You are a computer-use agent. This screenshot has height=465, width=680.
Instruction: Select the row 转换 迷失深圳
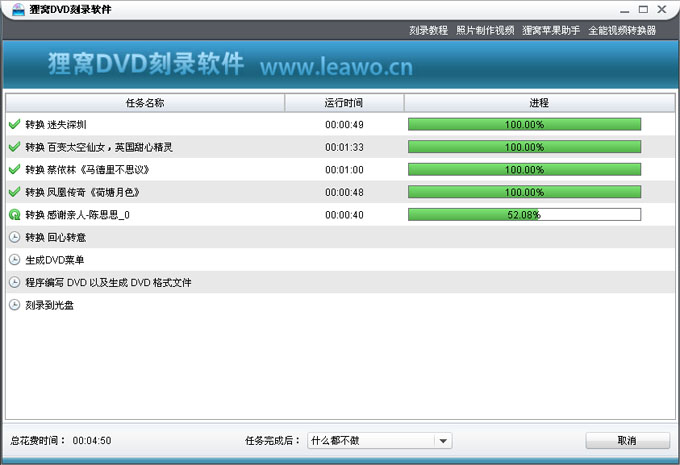(x=340, y=124)
